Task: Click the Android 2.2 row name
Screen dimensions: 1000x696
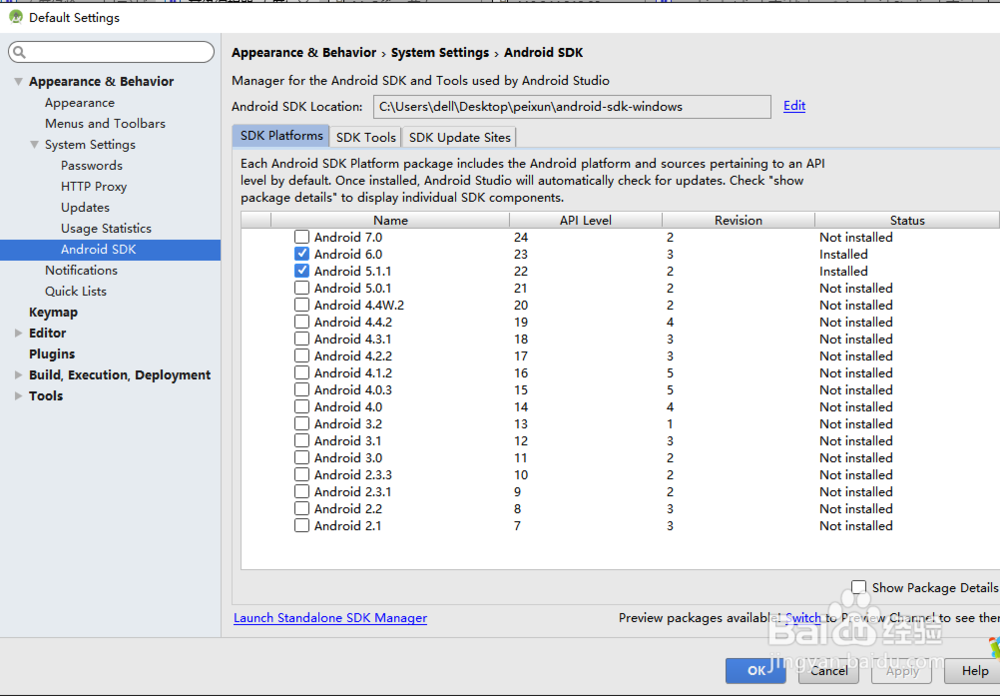Action: coord(348,509)
